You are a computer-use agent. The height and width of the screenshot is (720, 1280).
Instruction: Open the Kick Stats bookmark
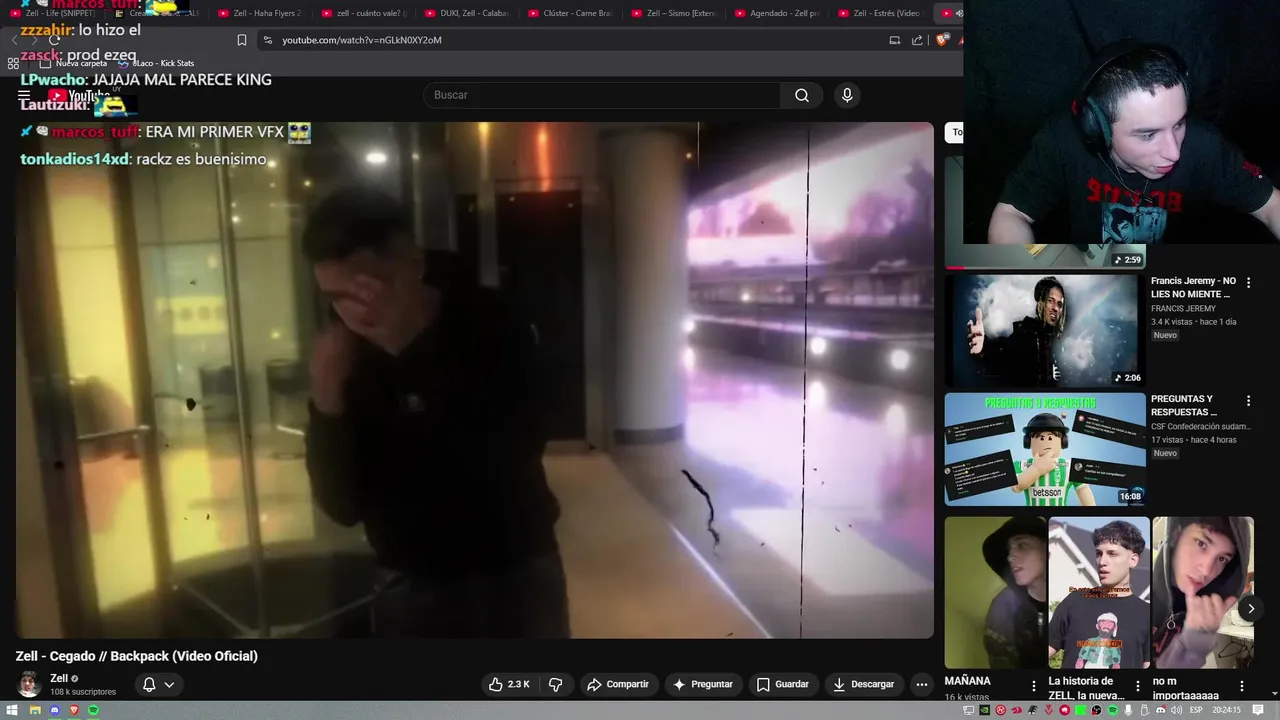point(156,63)
